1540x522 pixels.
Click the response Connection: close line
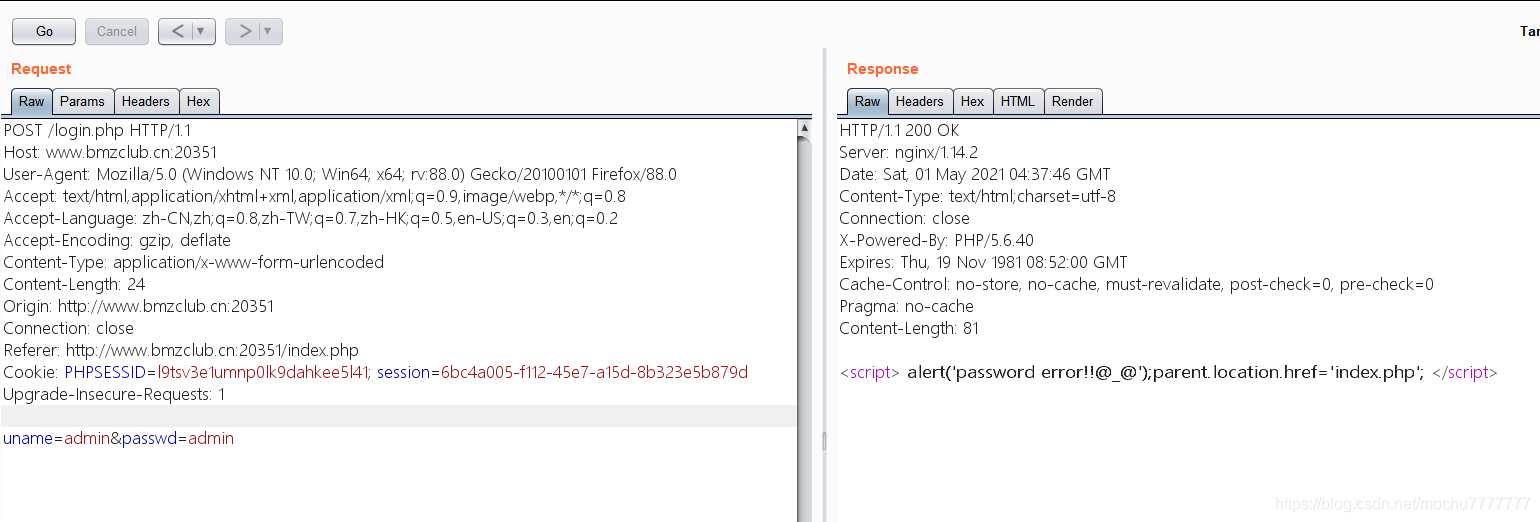click(x=904, y=218)
